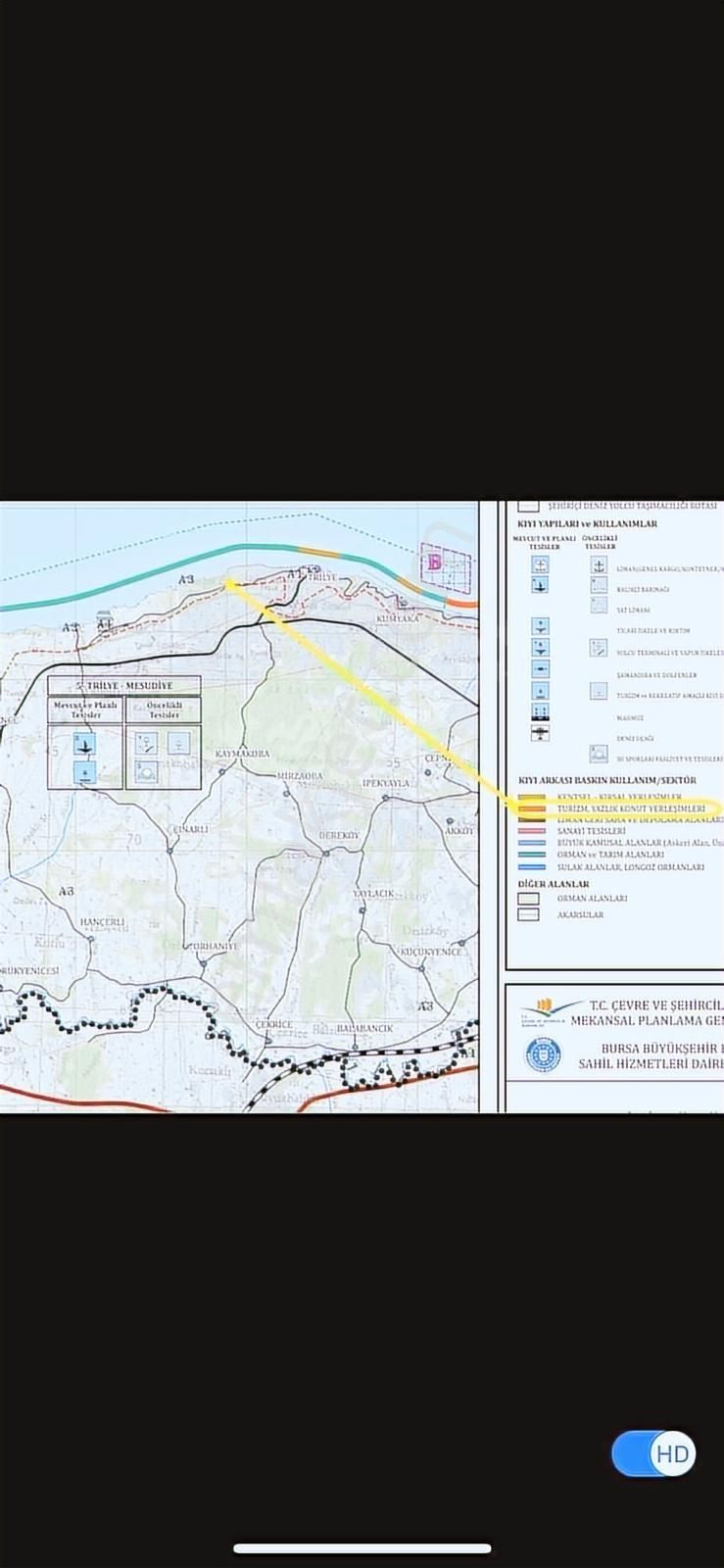Tap the Trilye - Mesudiye box heading

[124, 685]
